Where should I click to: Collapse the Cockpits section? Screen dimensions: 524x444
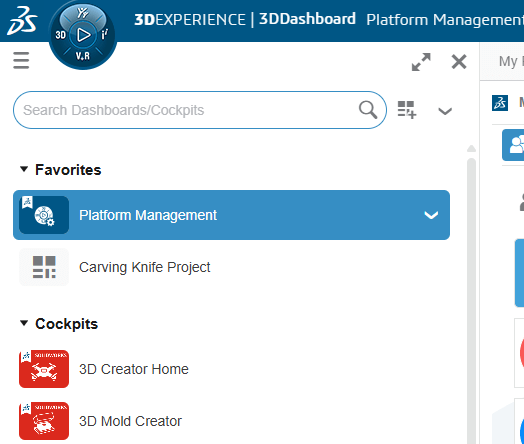(x=24, y=323)
